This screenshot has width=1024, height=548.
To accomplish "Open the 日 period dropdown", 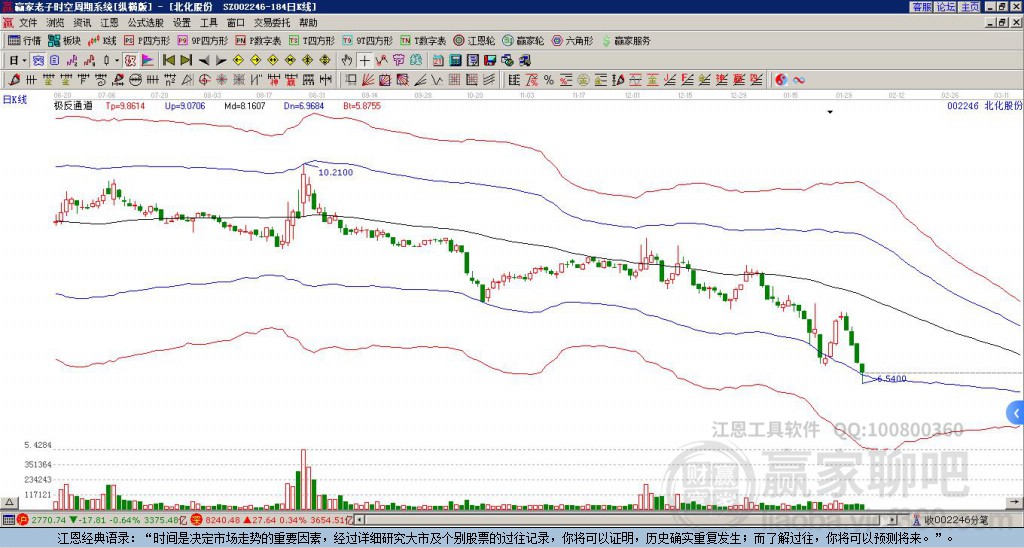I will (x=18, y=61).
